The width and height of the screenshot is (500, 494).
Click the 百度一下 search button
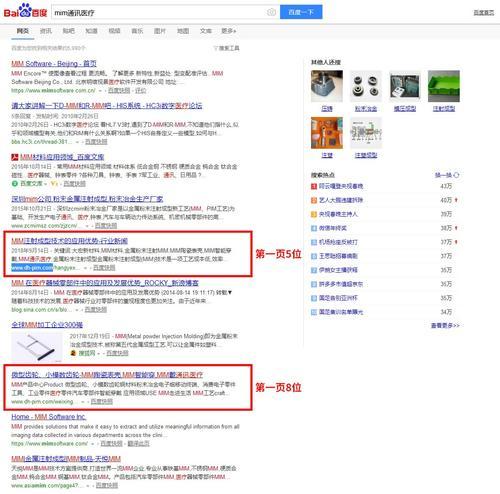(301, 12)
